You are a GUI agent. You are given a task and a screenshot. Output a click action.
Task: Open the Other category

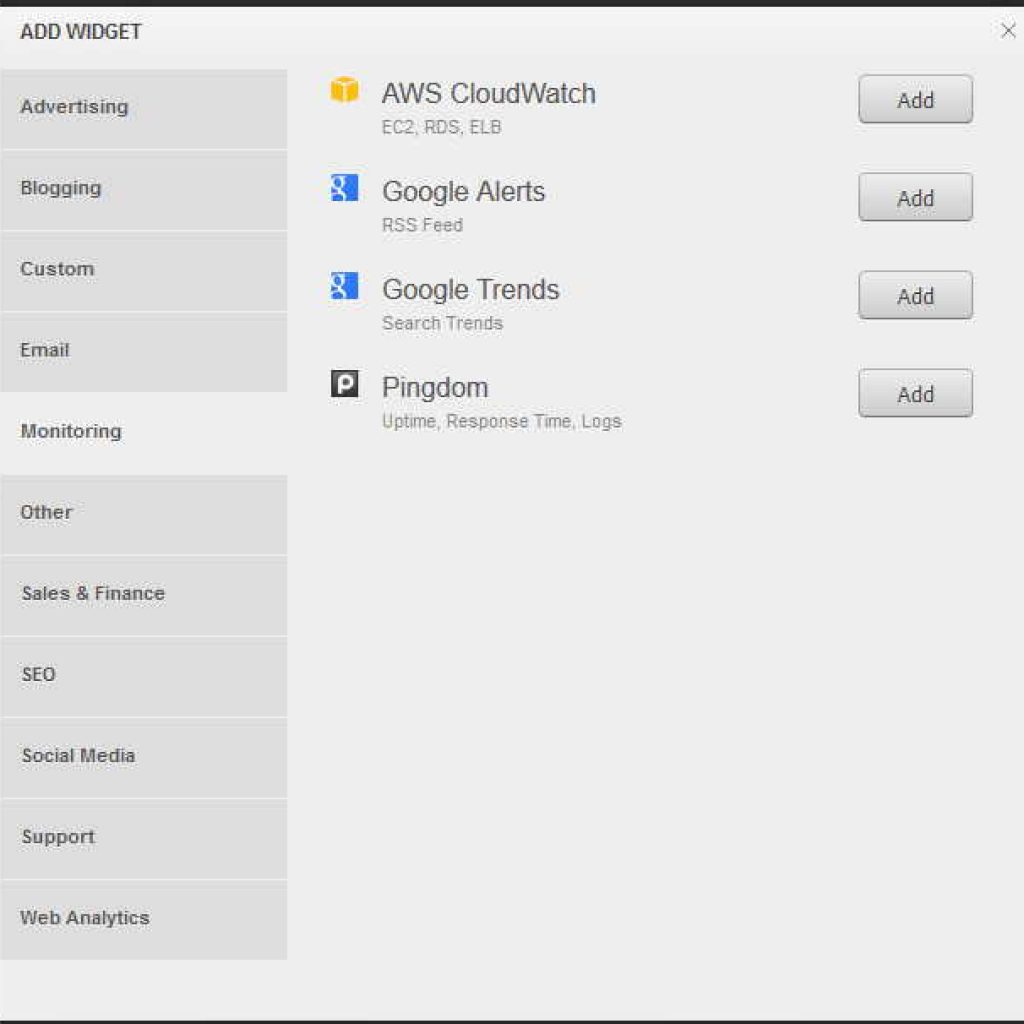tap(144, 515)
